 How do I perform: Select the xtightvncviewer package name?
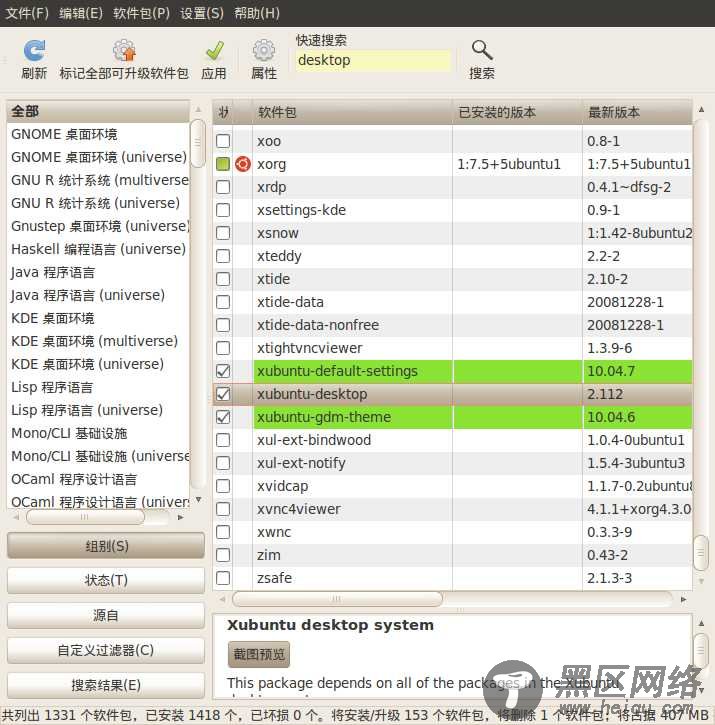click(x=310, y=348)
